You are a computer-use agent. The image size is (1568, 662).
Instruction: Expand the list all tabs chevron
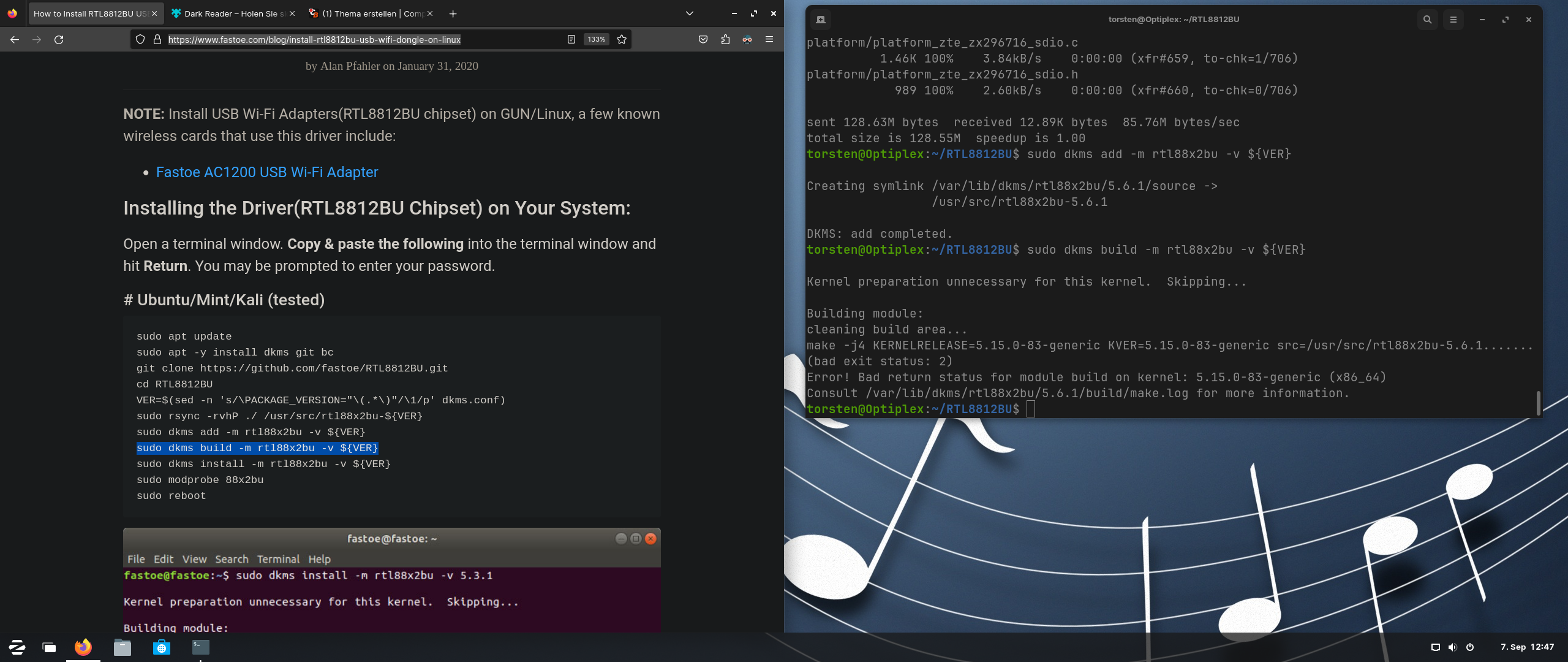[690, 13]
